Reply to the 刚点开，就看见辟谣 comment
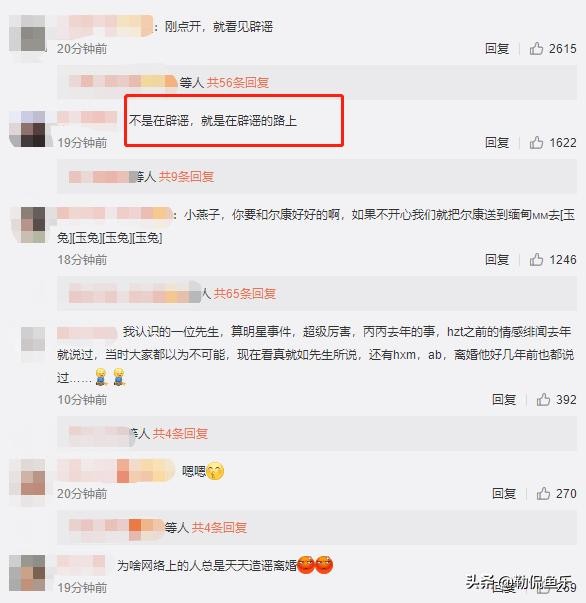 pyautogui.click(x=497, y=49)
